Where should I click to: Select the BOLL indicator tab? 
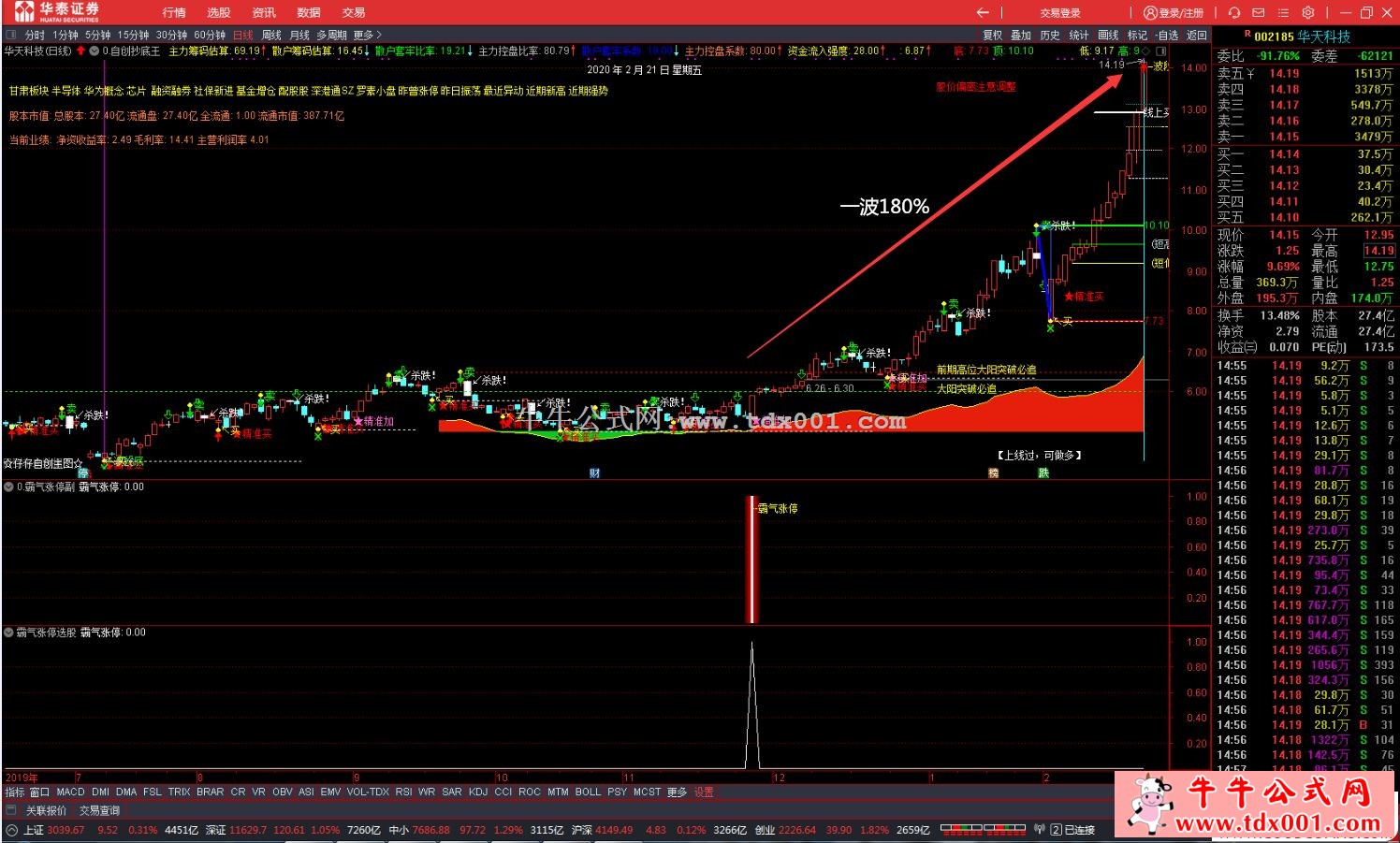588,792
